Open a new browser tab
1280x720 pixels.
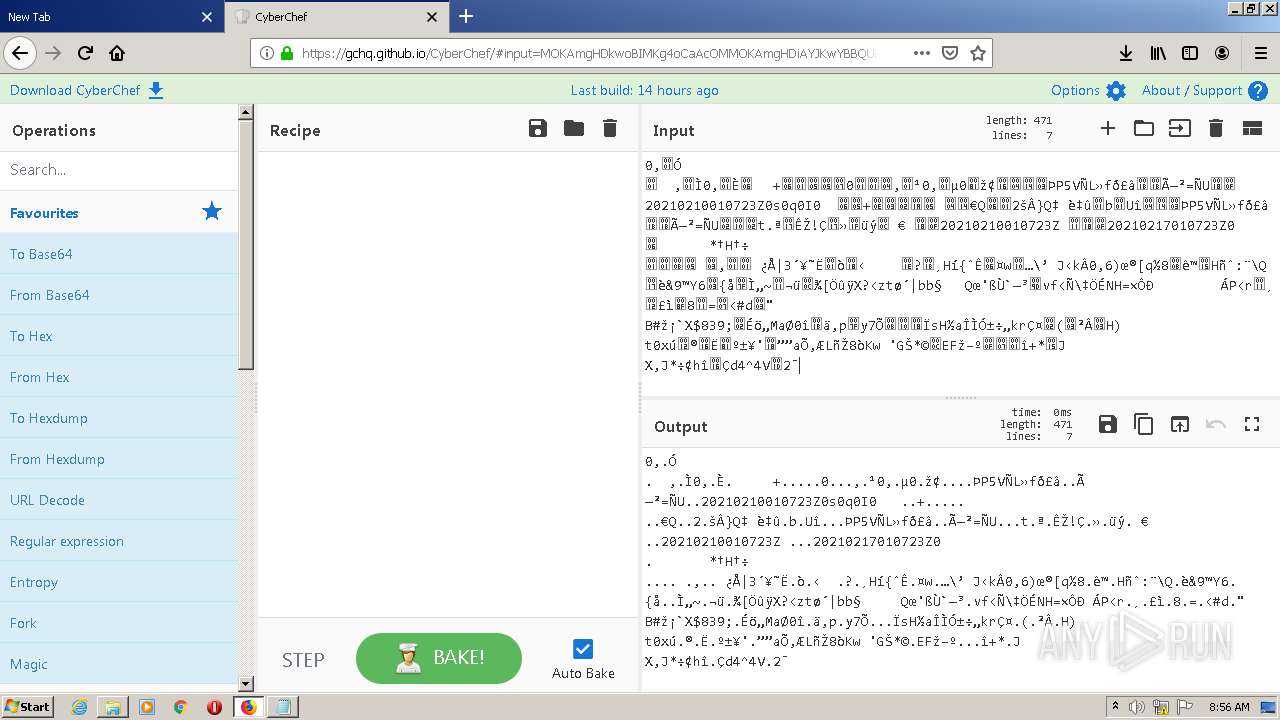(x=466, y=16)
